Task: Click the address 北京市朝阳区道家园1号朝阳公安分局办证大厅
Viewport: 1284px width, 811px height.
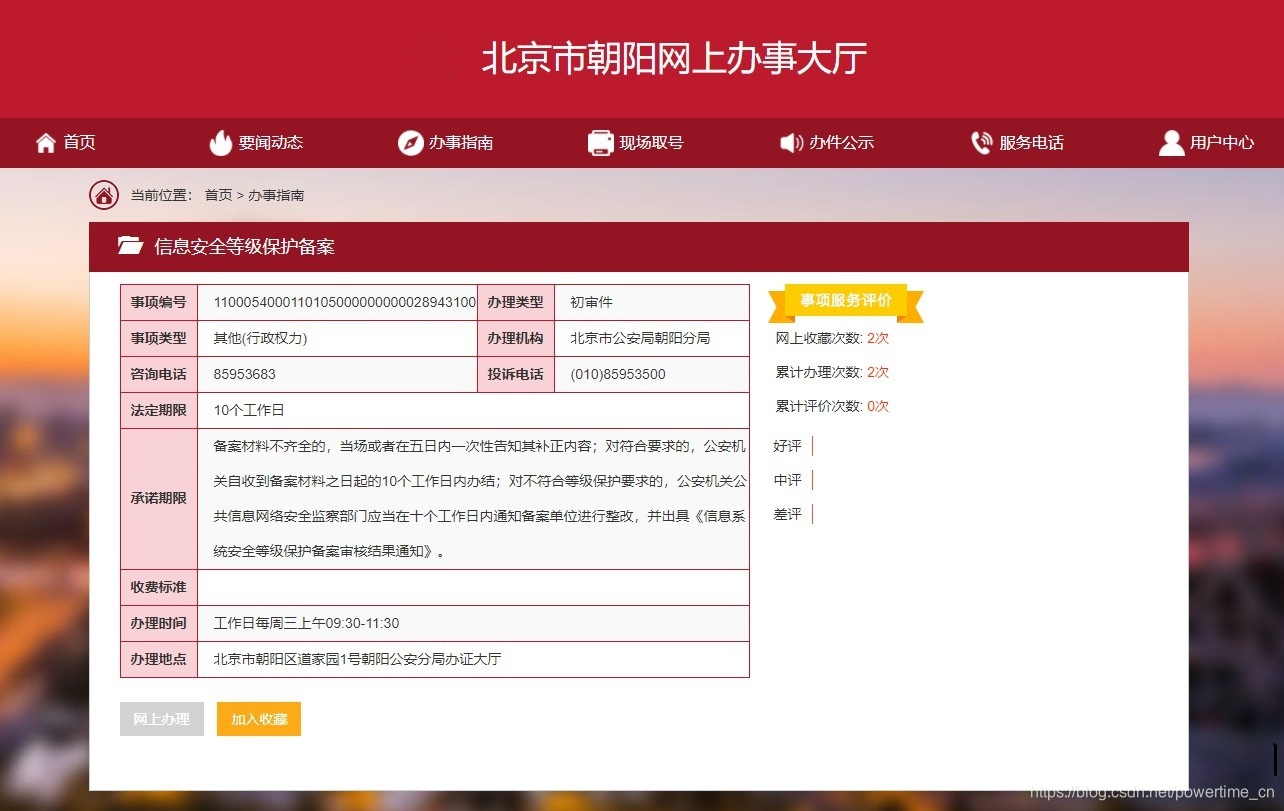Action: point(357,659)
